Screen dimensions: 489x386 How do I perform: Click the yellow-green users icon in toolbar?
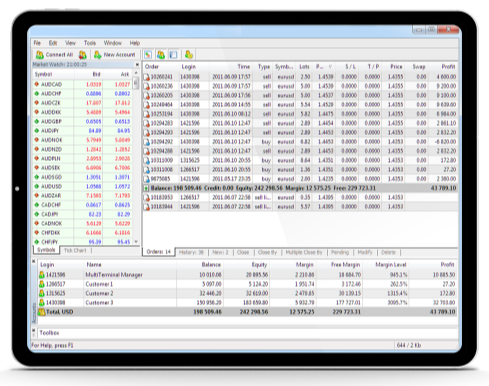click(189, 55)
